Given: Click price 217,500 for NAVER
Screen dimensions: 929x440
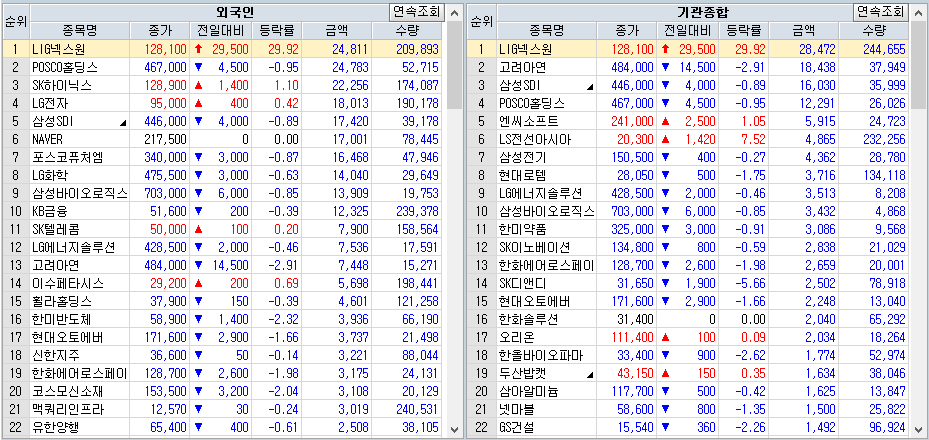Looking at the screenshot, I should (x=165, y=139).
